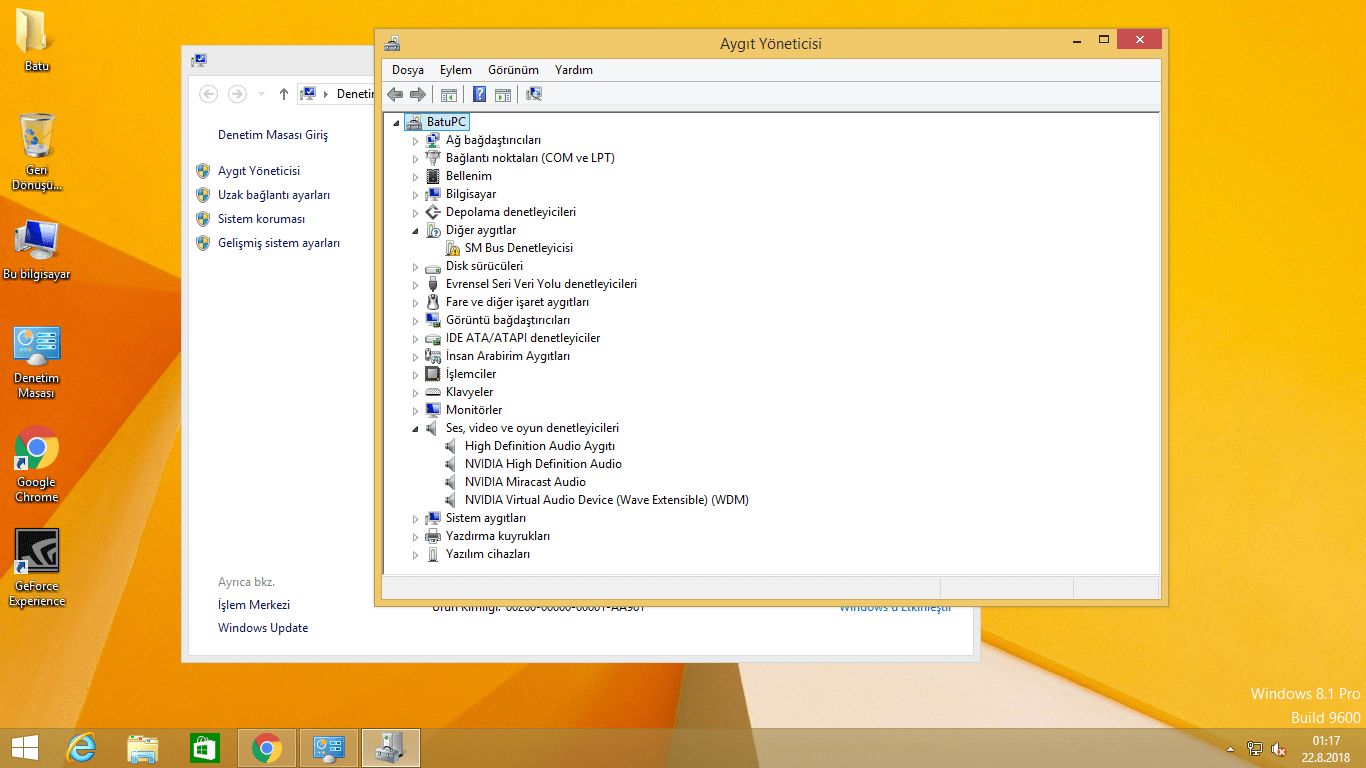The height and width of the screenshot is (768, 1366).
Task: Collapse Ses, video ve oyun denetleyicileri
Action: [417, 429]
